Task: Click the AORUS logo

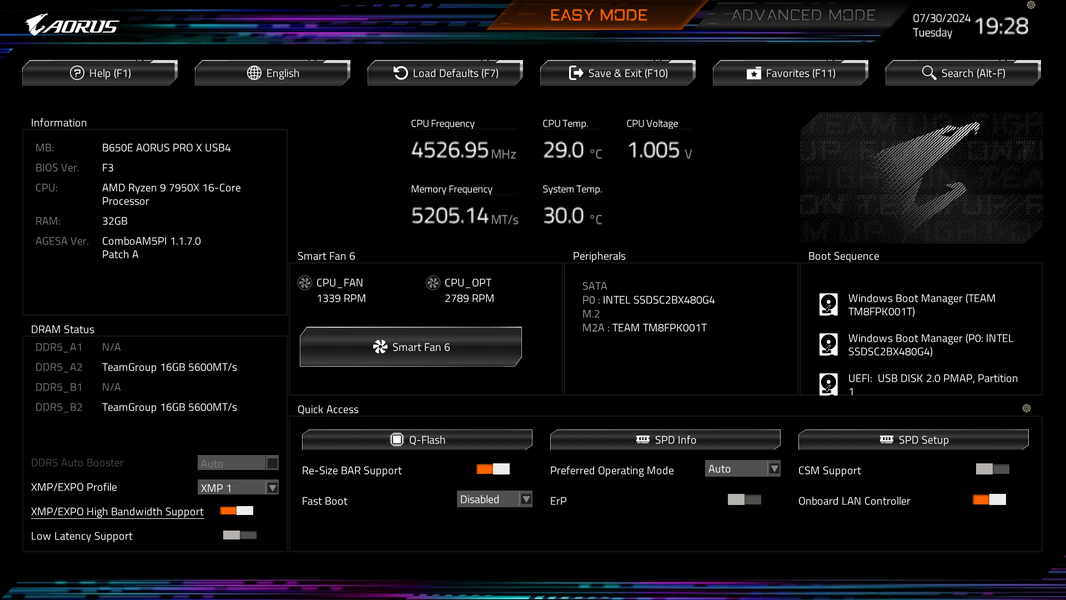Action: 72,25
